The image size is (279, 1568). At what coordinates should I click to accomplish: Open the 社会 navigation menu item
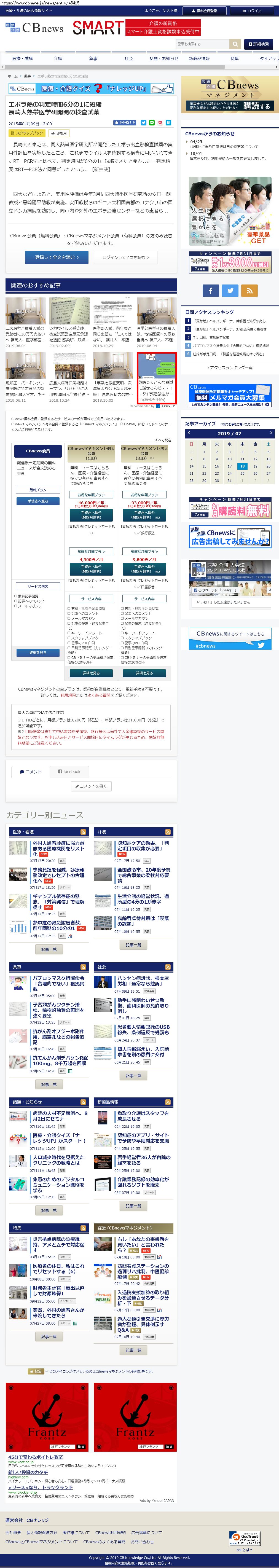(x=128, y=58)
